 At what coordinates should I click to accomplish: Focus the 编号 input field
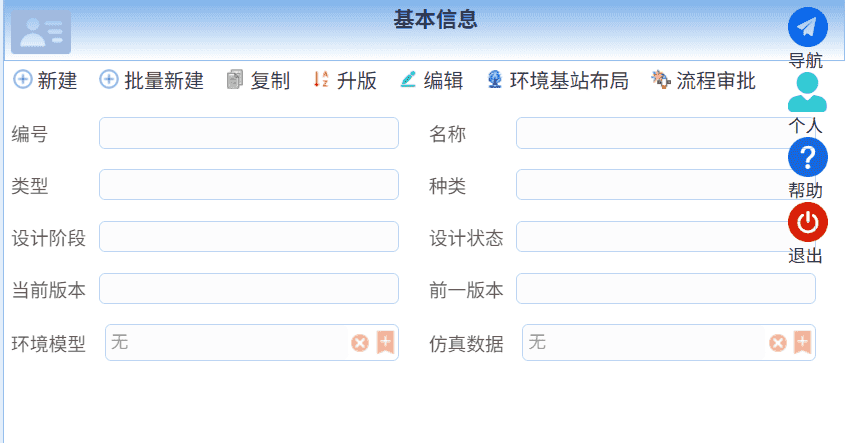pyautogui.click(x=248, y=133)
